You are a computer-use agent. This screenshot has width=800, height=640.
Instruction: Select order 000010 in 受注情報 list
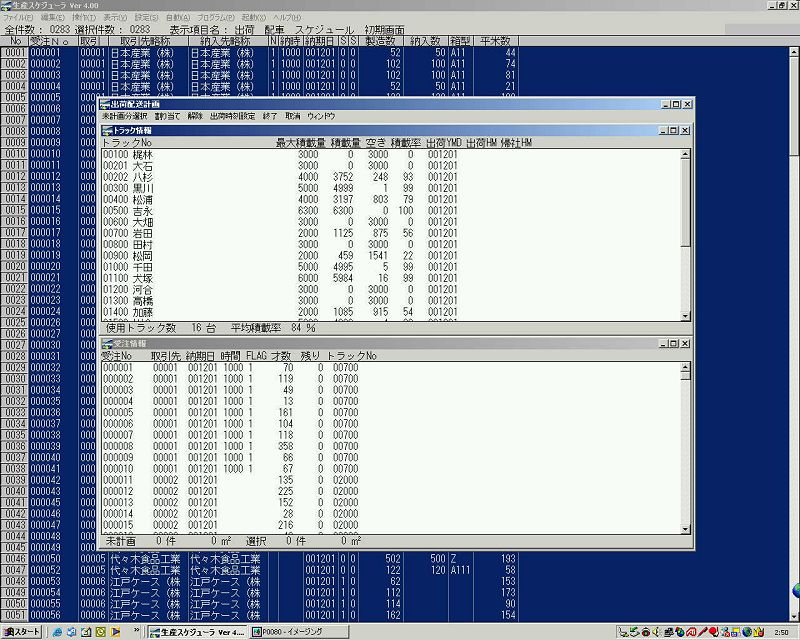click(391, 469)
